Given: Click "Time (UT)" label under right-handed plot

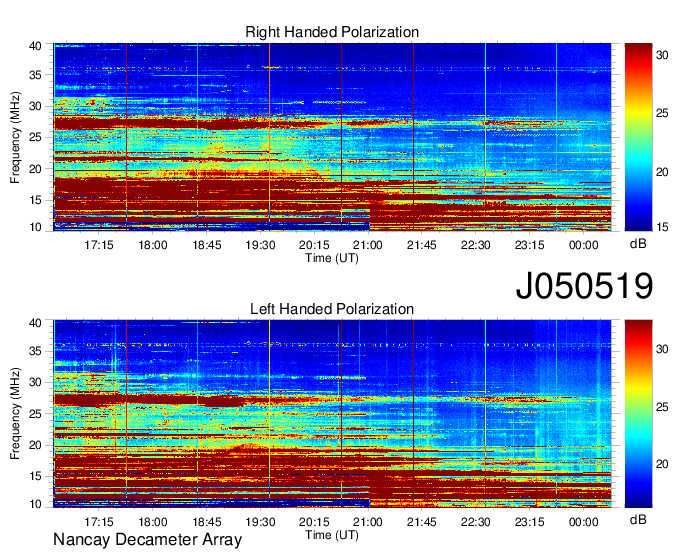Looking at the screenshot, I should (x=332, y=258).
